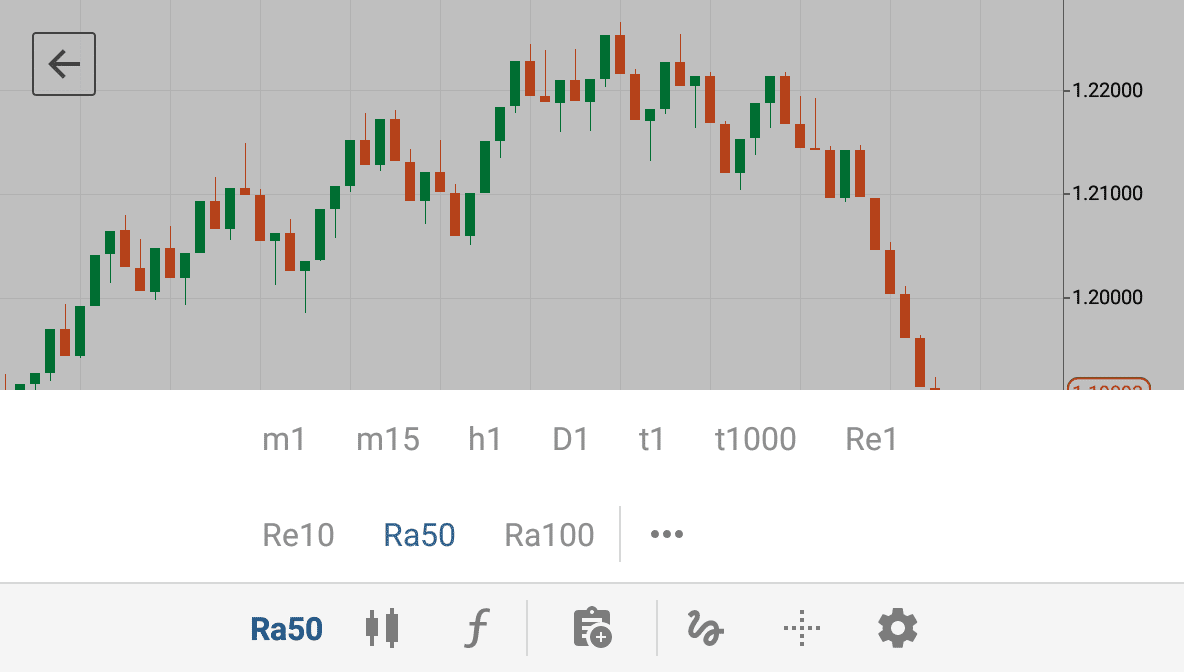This screenshot has width=1184, height=672.
Task: Collapse period list via toolbar Ra50
Action: click(x=287, y=629)
